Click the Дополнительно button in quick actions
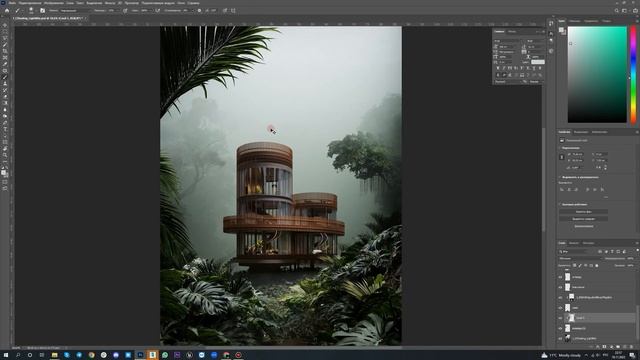This screenshot has width=640, height=360. click(x=584, y=226)
